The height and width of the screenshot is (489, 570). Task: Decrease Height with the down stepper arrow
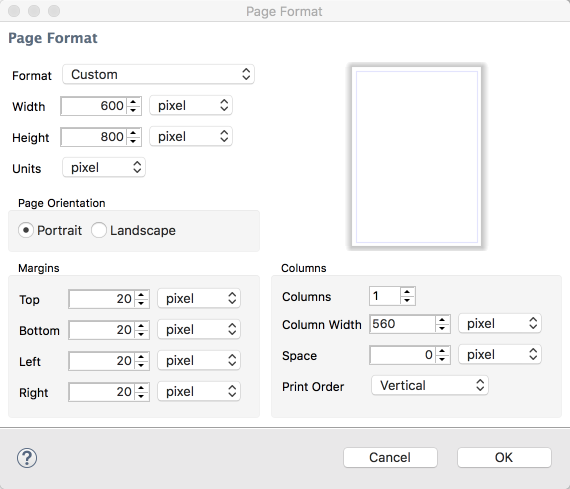click(x=133, y=141)
